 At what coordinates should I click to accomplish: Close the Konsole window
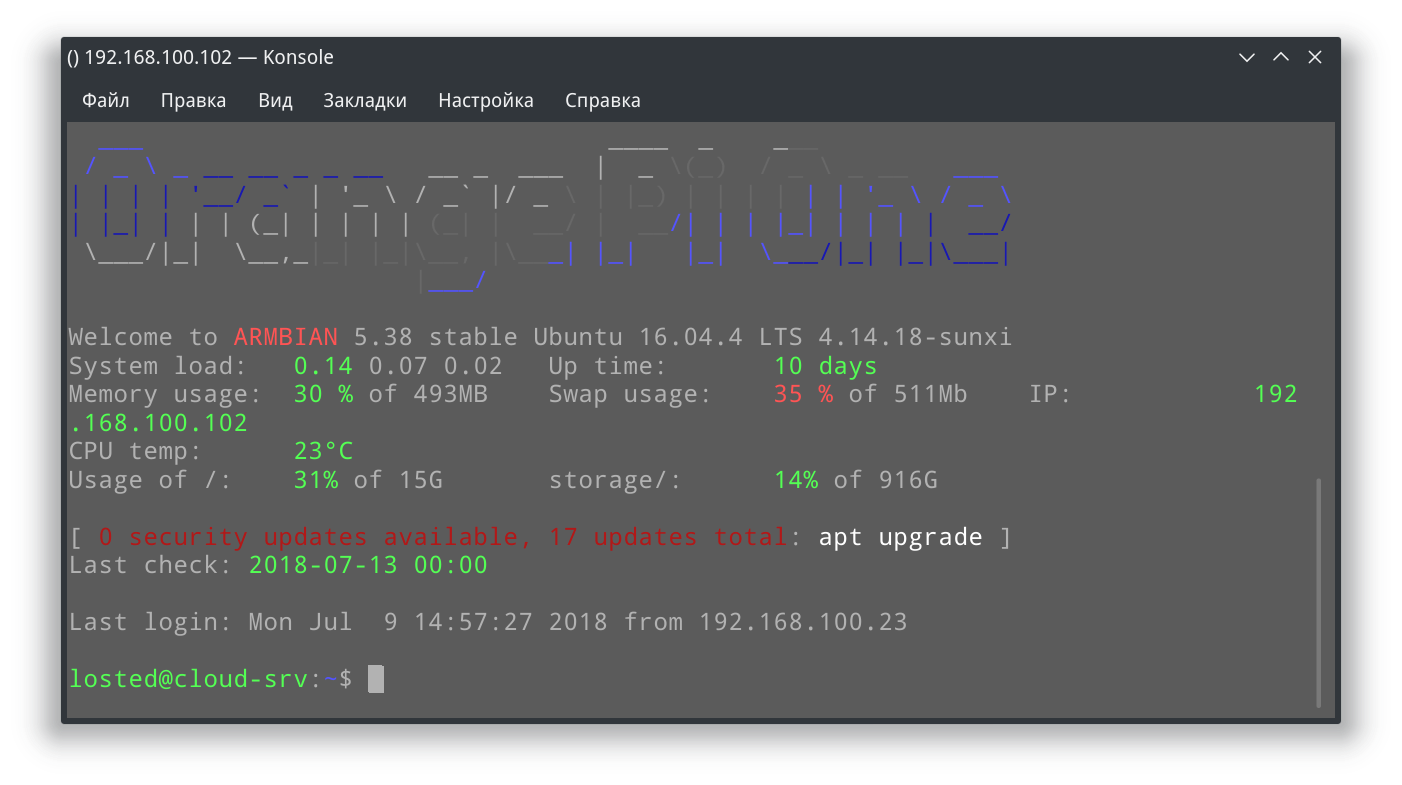click(1315, 57)
